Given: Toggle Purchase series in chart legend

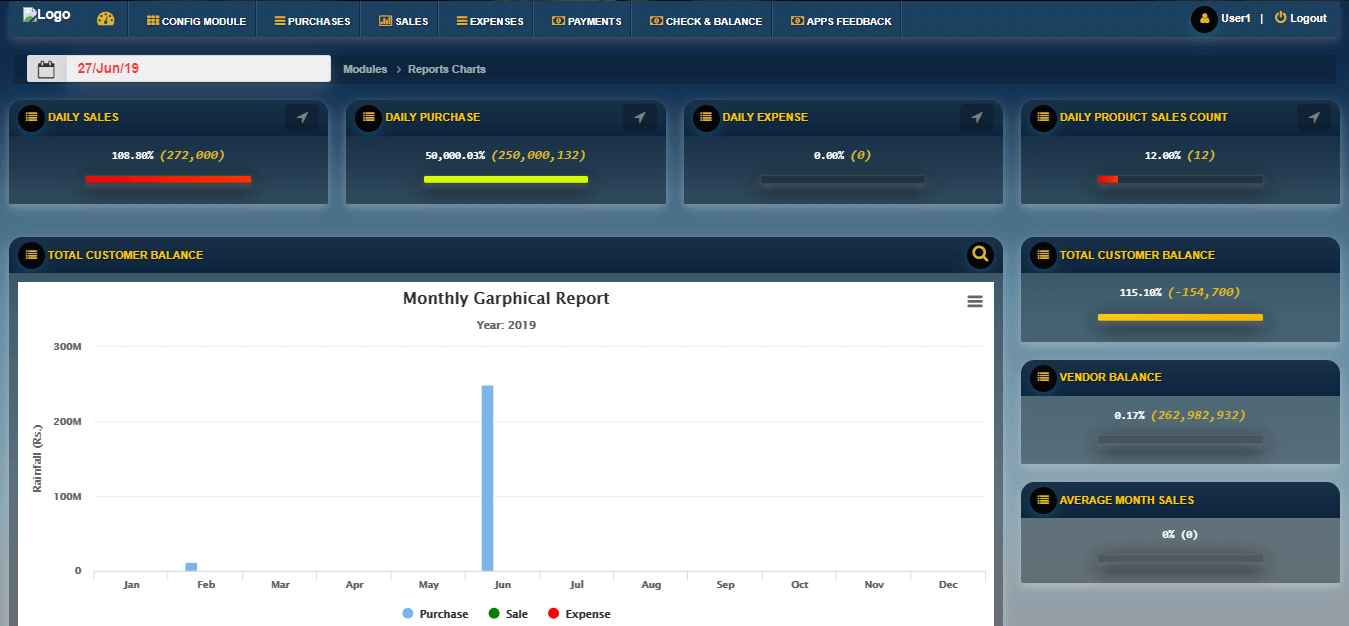Looking at the screenshot, I should [435, 614].
